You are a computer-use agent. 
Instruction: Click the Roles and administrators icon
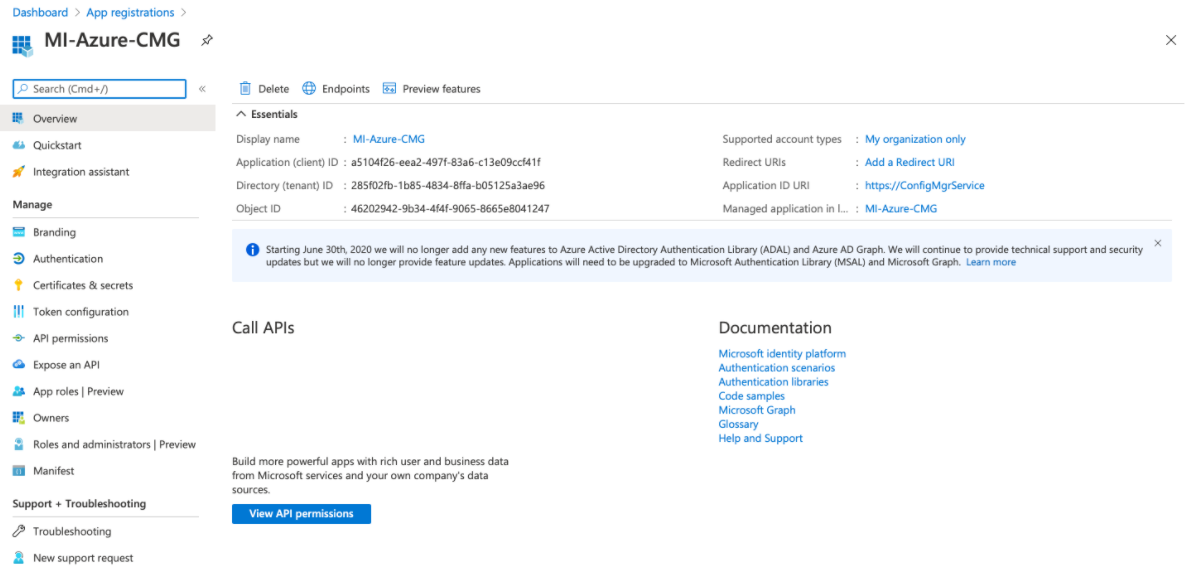tap(19, 444)
